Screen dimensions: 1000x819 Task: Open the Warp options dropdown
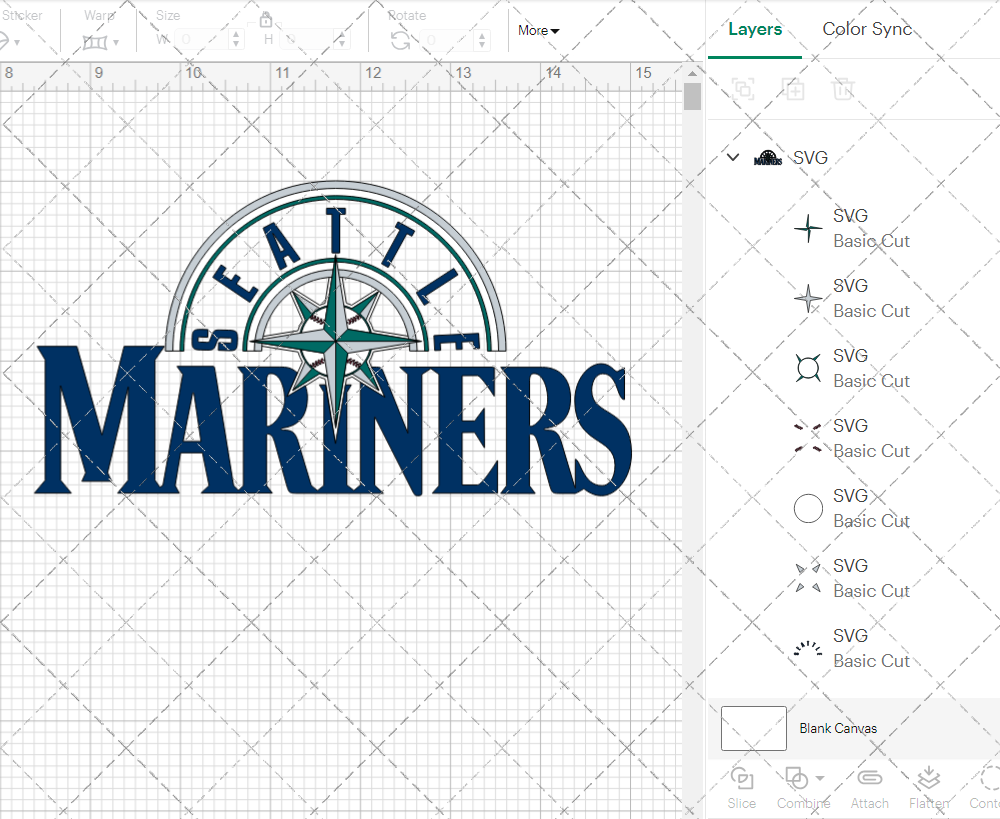[x=101, y=42]
